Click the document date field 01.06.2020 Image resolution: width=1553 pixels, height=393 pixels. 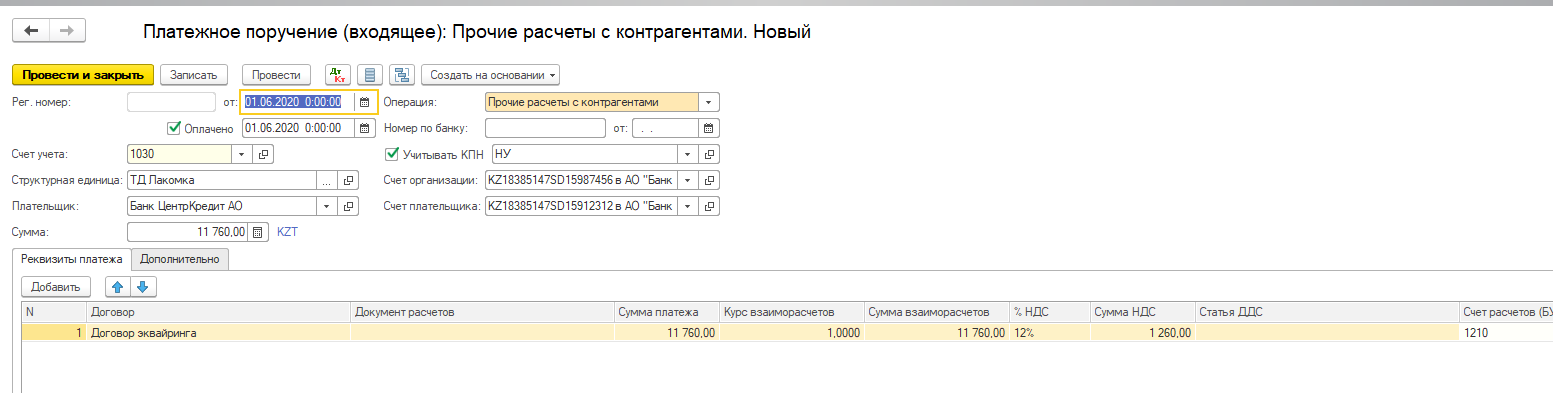tap(298, 102)
